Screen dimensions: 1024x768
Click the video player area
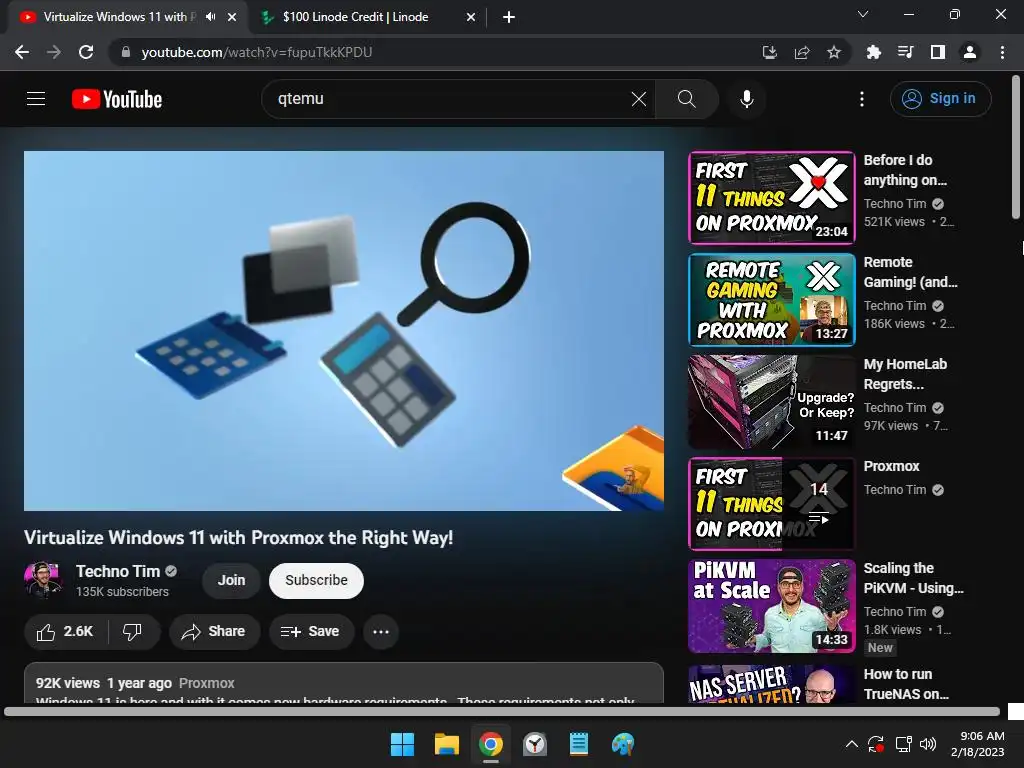pyautogui.click(x=344, y=330)
